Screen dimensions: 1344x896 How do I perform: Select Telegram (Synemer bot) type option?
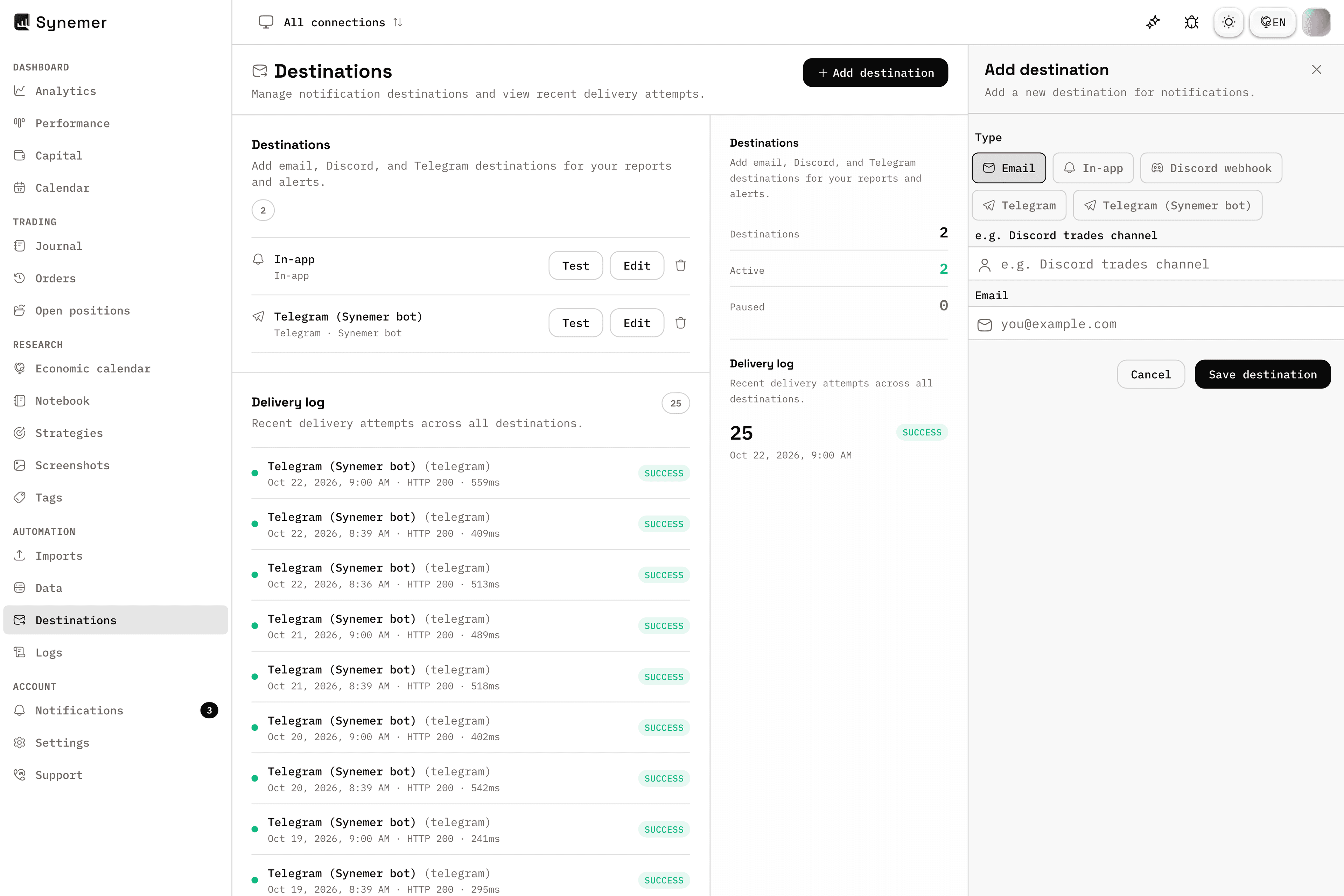1168,205
